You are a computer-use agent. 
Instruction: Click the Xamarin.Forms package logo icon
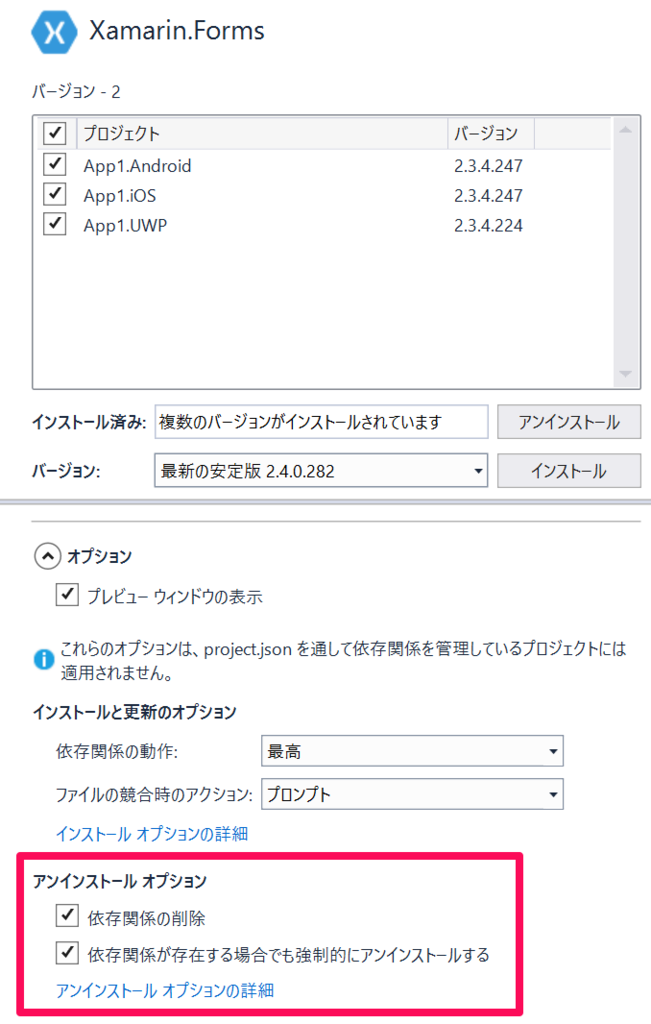tap(54, 32)
